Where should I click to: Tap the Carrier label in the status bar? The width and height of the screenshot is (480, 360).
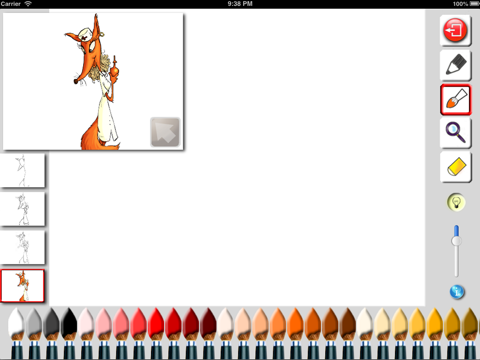11,4
